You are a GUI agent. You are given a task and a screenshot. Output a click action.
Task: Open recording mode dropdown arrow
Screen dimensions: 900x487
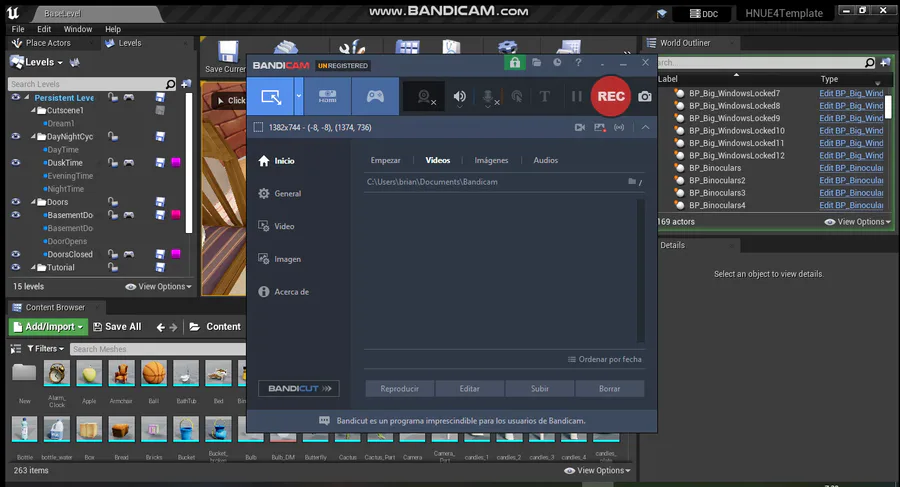click(298, 96)
